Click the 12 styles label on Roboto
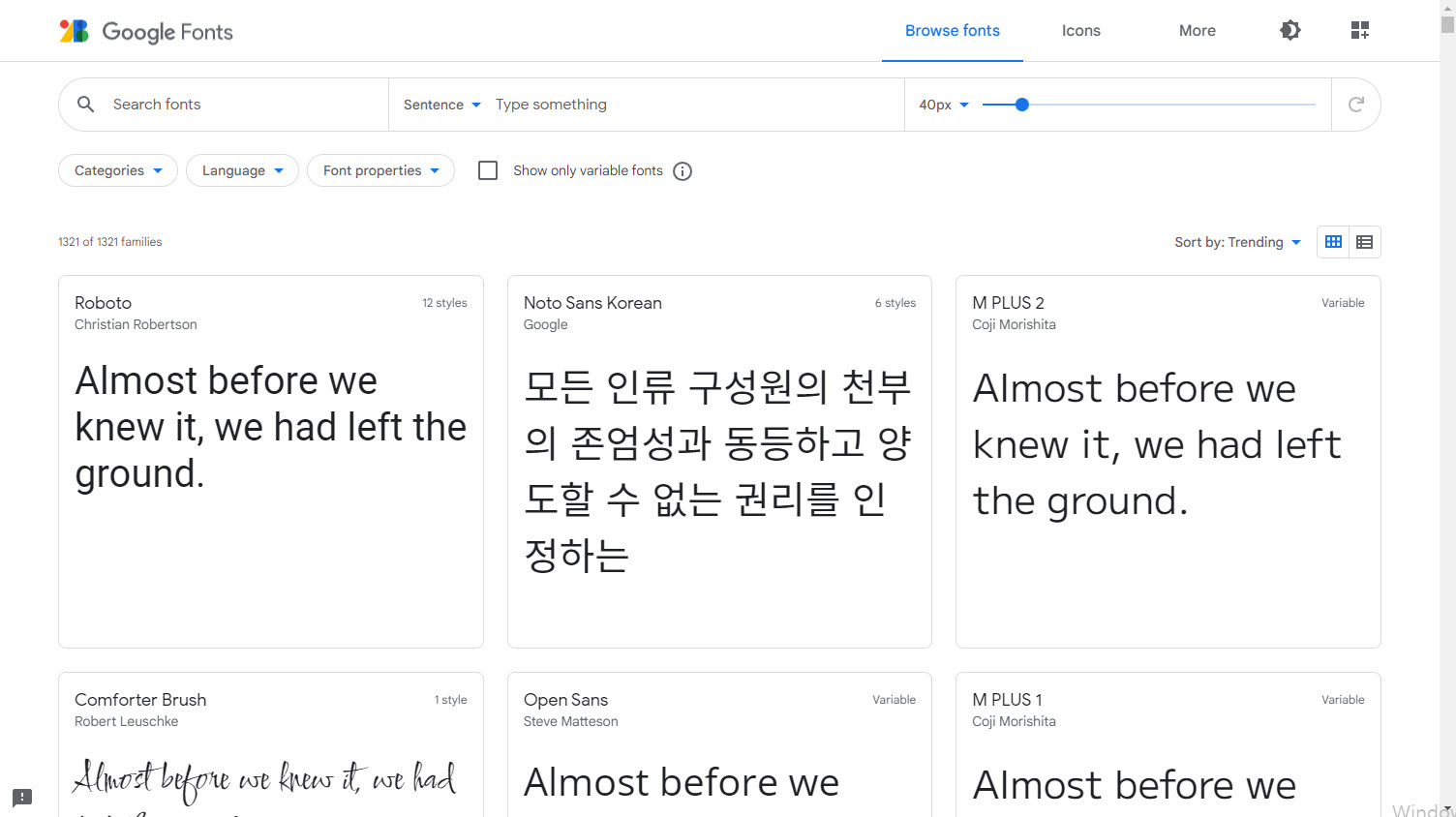The image size is (1456, 817). [444, 303]
